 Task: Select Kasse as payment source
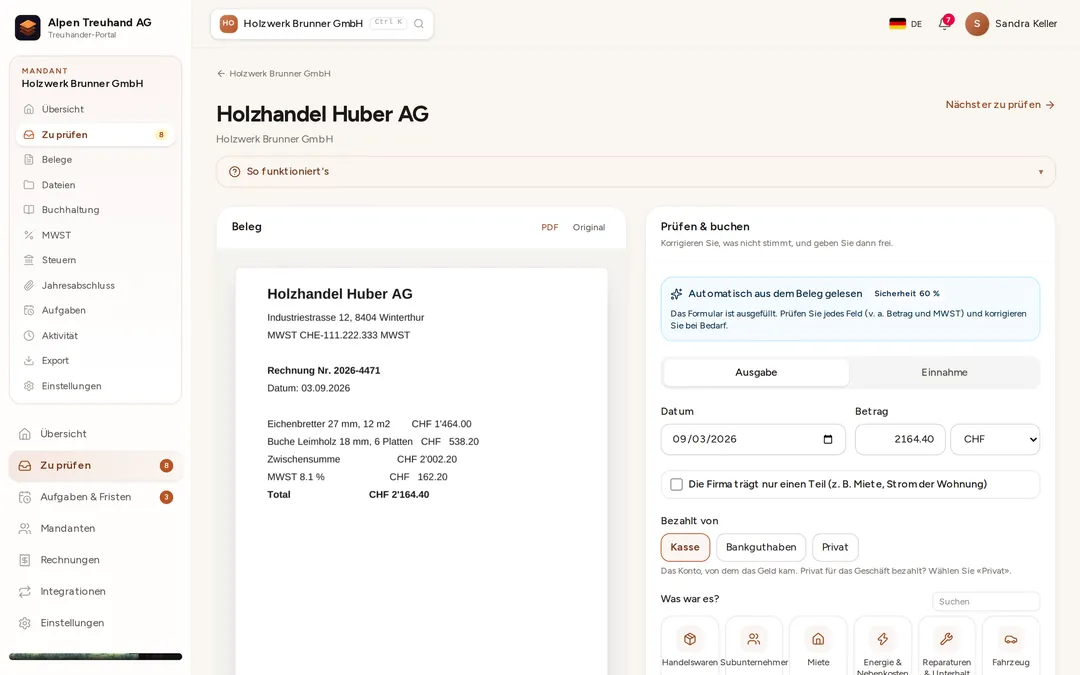(685, 547)
